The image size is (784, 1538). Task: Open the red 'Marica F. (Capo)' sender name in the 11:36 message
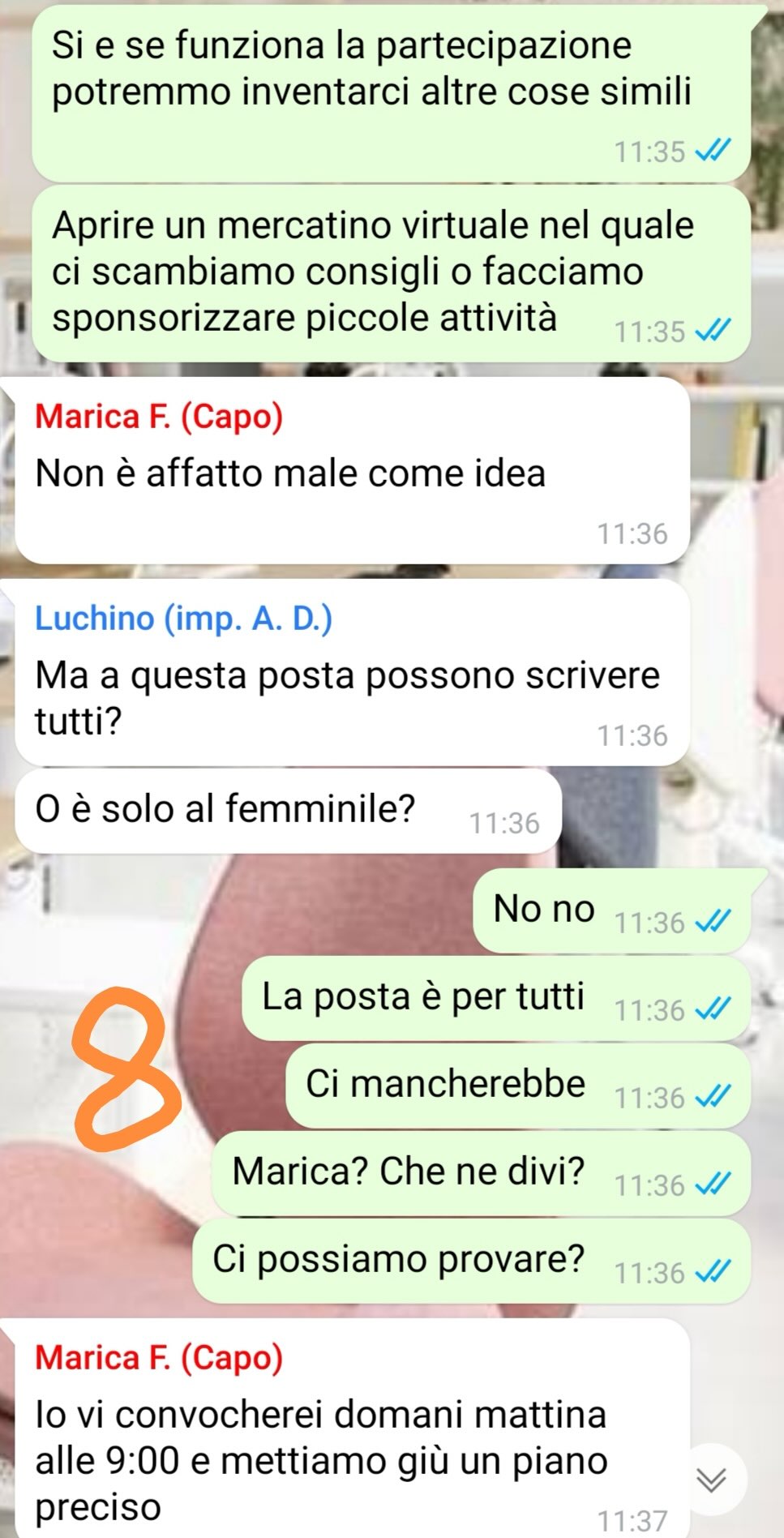click(x=159, y=418)
